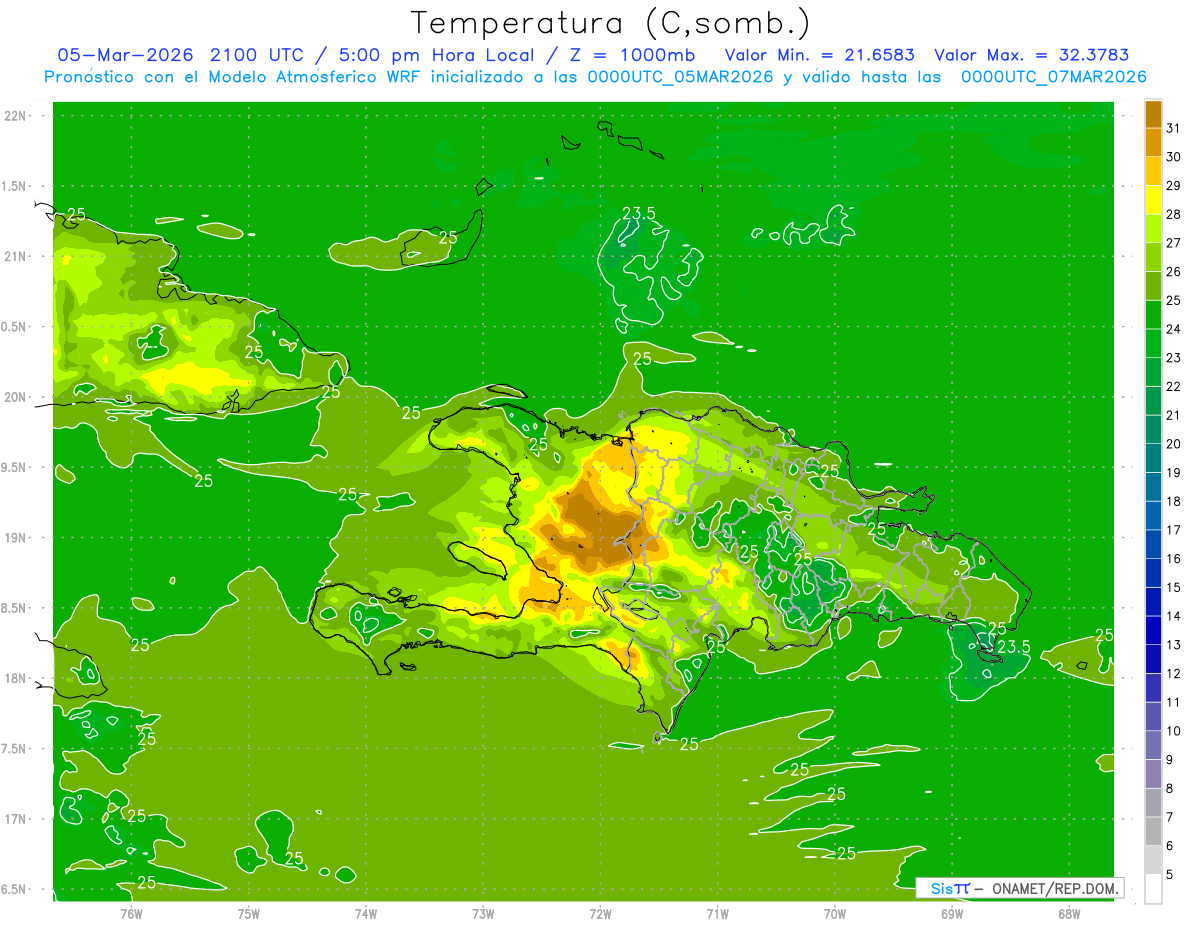Click the legend value "31"
This screenshot has width=1200, height=927.
(1174, 127)
